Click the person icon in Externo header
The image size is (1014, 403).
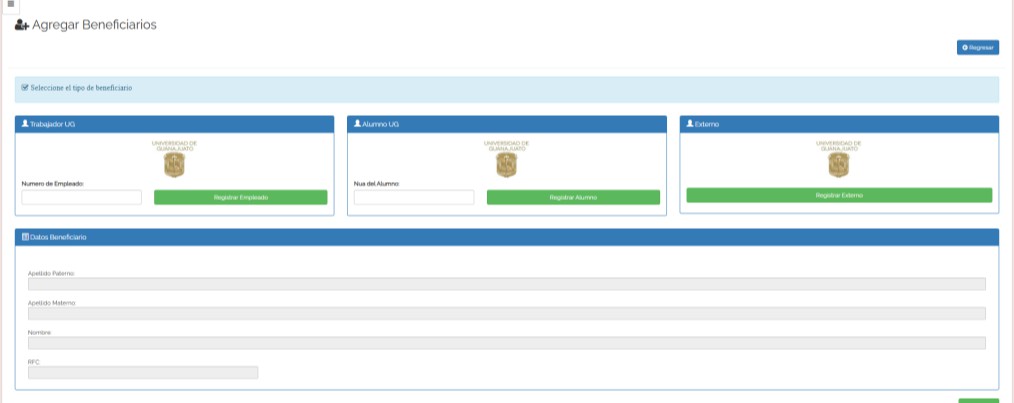point(689,124)
